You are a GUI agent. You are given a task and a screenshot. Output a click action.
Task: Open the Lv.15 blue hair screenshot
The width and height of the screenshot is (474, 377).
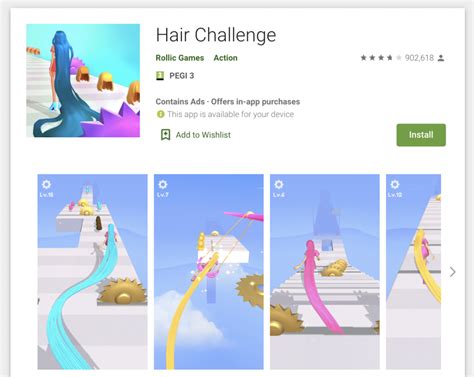pyautogui.click(x=92, y=272)
